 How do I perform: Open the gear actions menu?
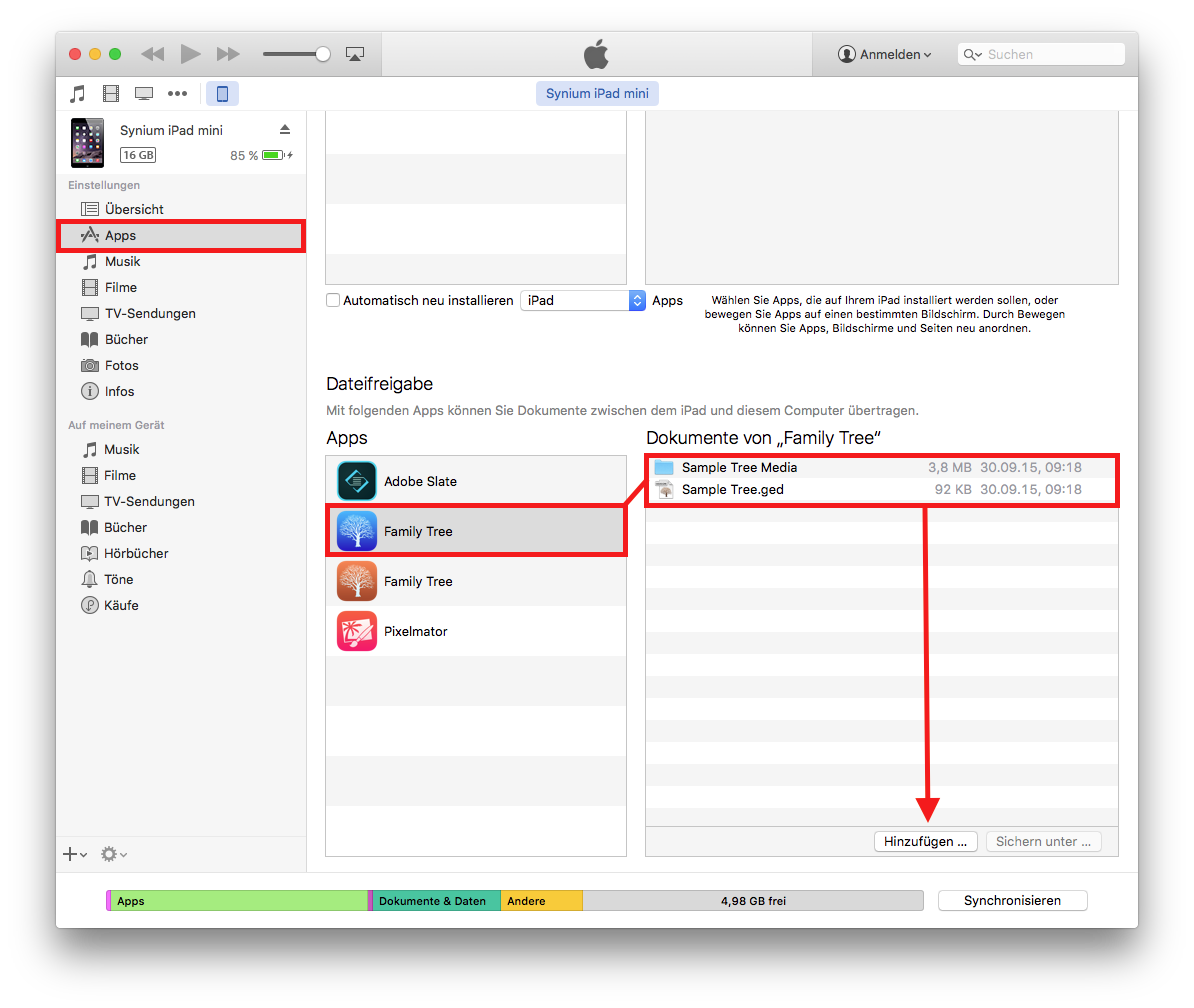point(113,854)
